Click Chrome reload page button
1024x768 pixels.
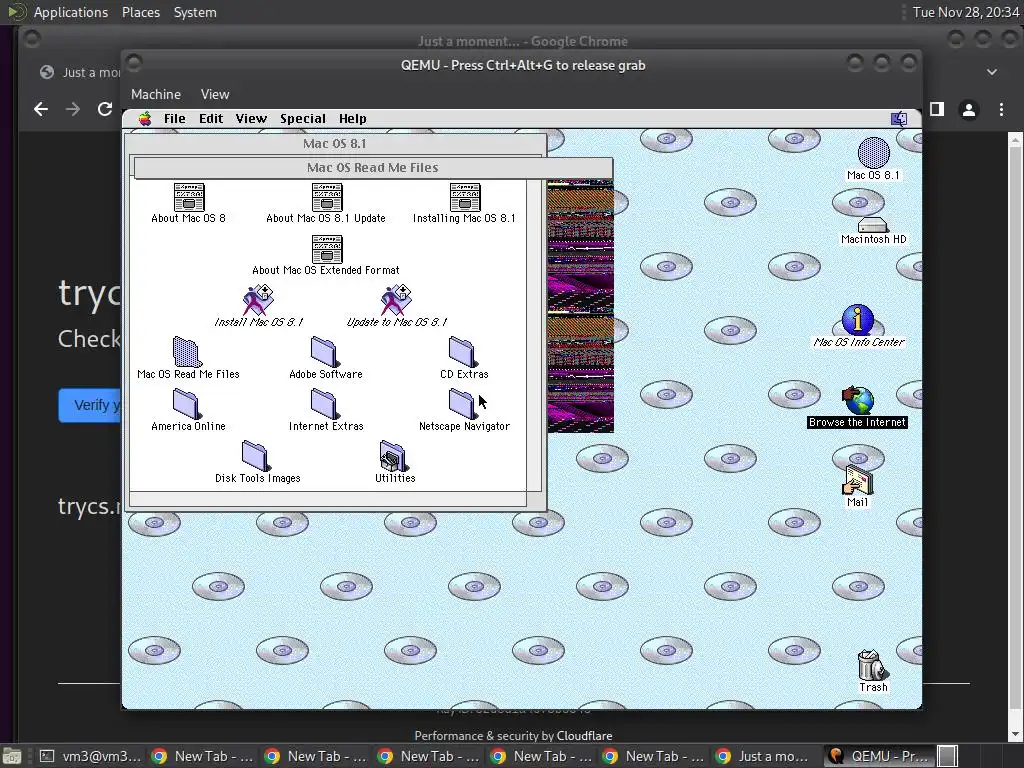(104, 109)
